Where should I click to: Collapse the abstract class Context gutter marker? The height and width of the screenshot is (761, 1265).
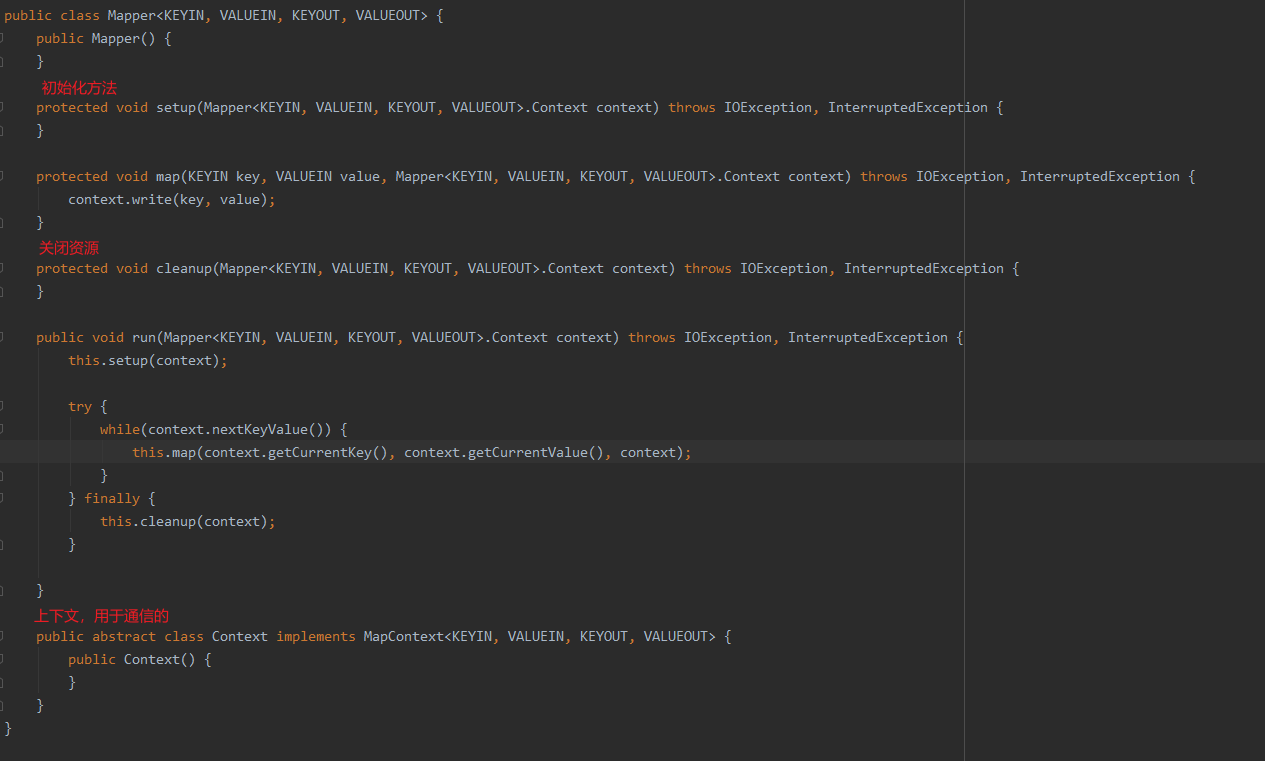tap(2, 636)
